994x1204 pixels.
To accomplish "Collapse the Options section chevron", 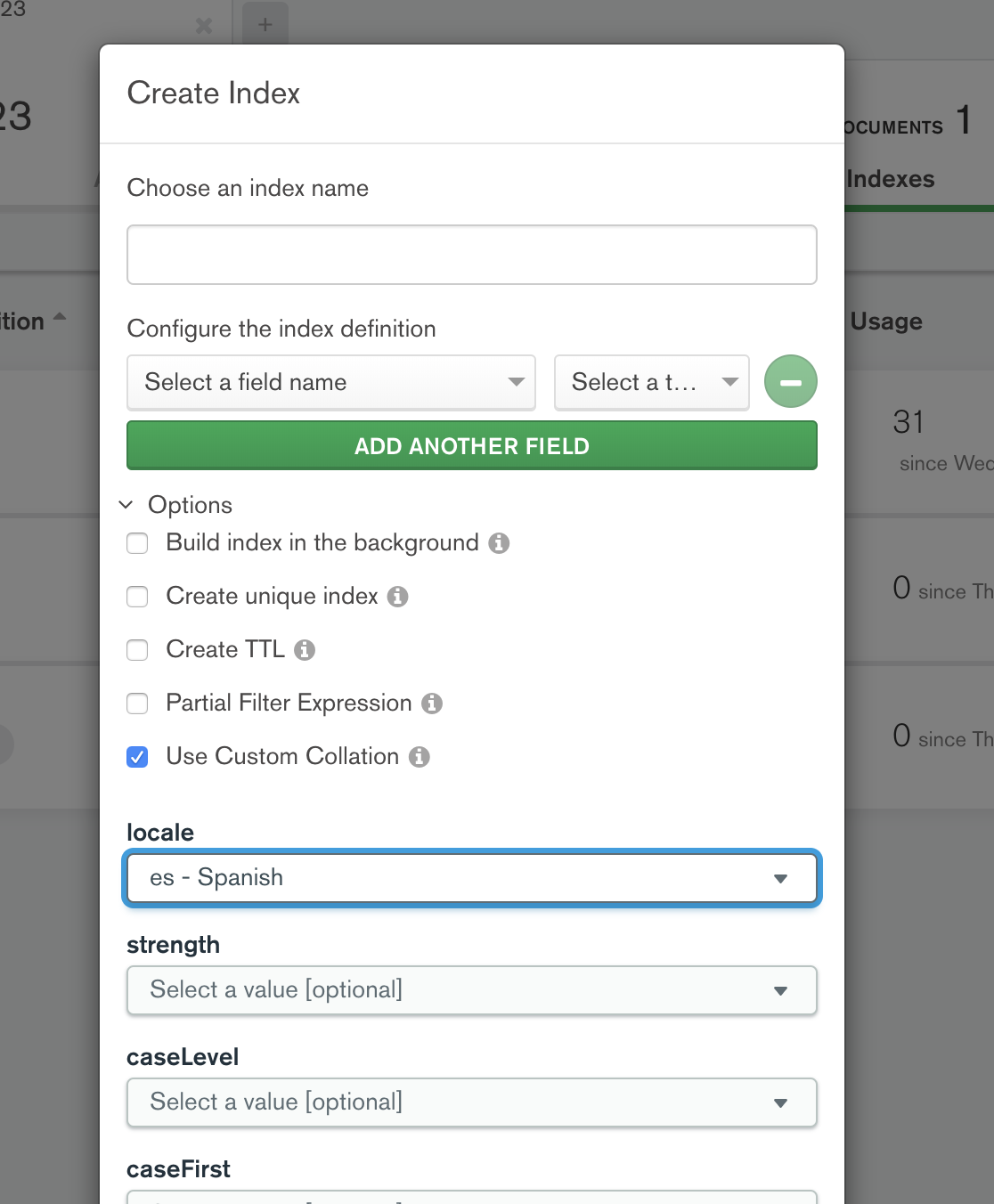I will coord(126,505).
